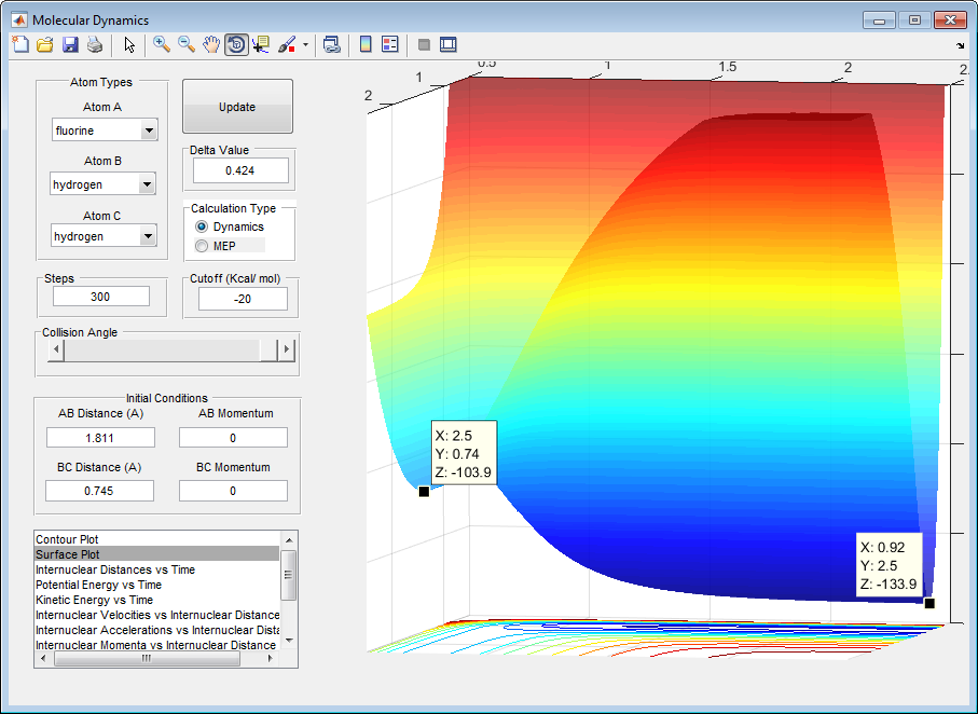This screenshot has width=978, height=714.
Task: Select the Zoom In magnifier tool
Action: click(x=161, y=44)
